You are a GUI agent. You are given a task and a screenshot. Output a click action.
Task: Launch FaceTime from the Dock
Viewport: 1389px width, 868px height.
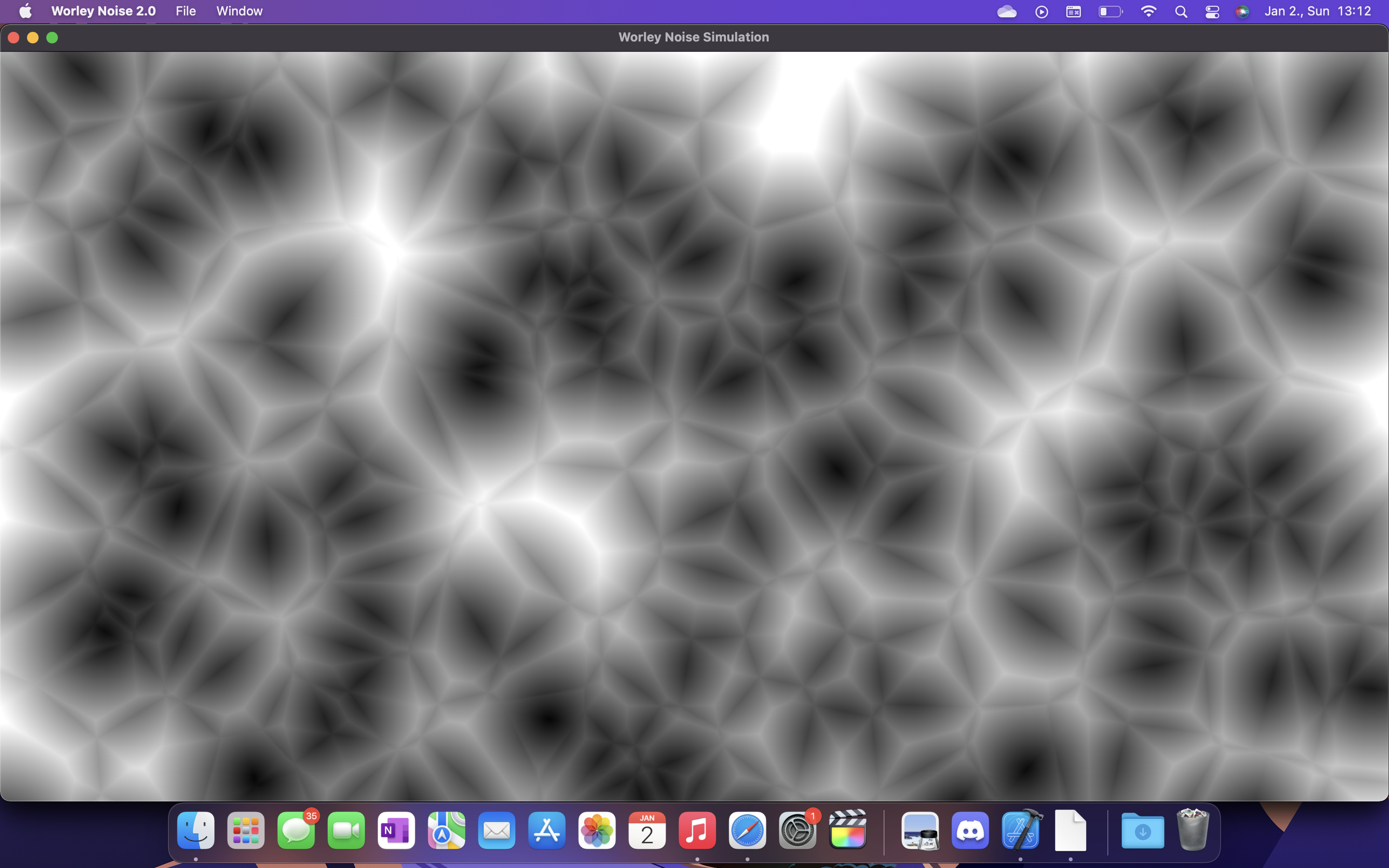(346, 830)
